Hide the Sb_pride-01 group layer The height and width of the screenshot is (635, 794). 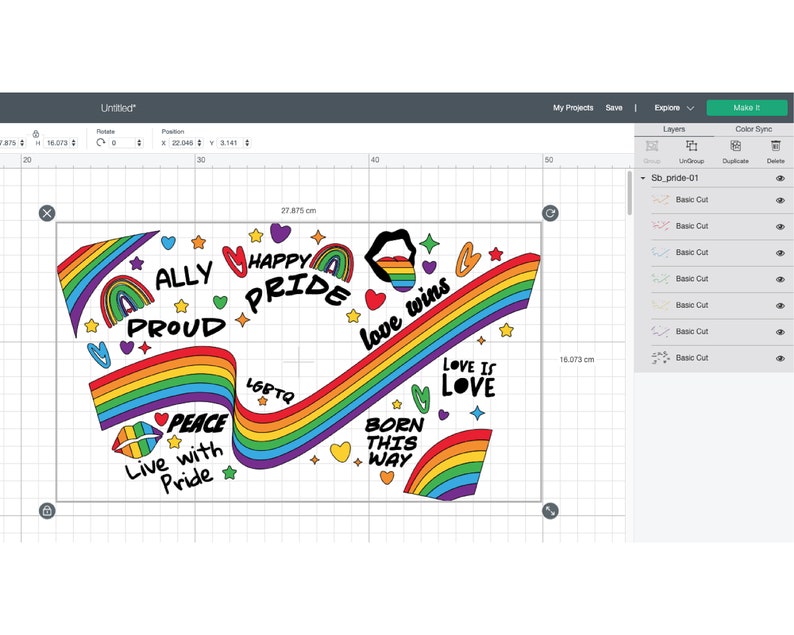[780, 178]
